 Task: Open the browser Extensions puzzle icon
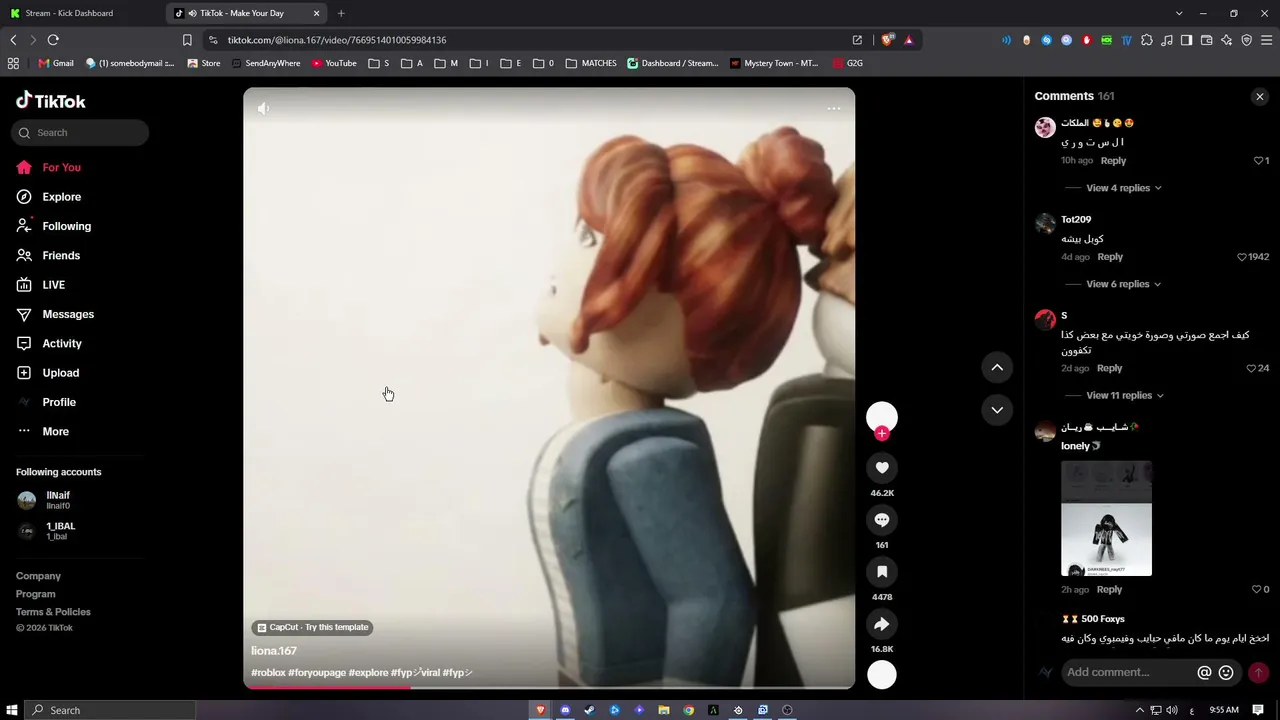[1146, 40]
